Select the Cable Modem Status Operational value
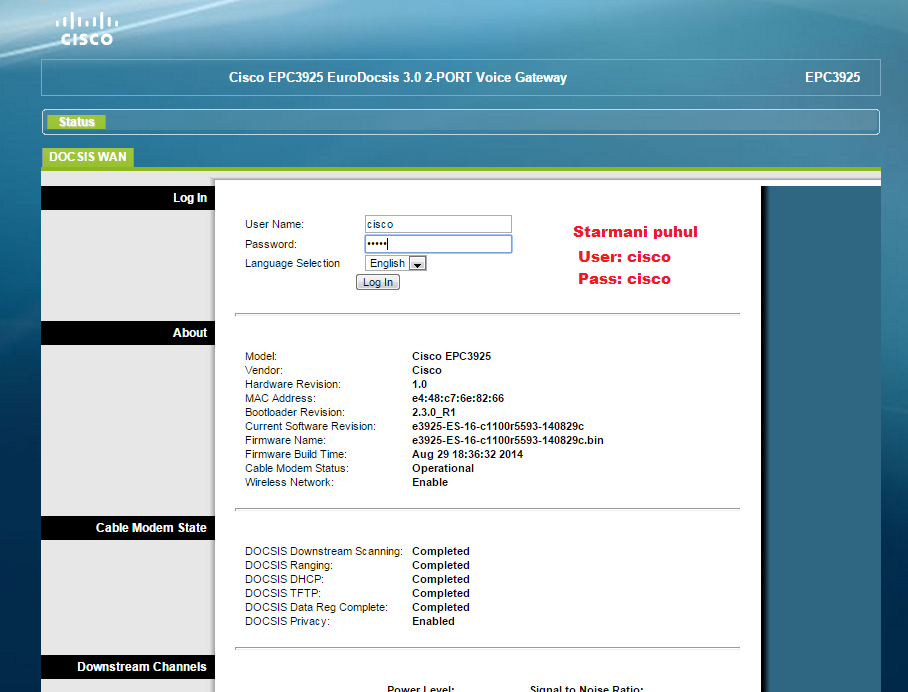The width and height of the screenshot is (908, 692). [x=443, y=468]
